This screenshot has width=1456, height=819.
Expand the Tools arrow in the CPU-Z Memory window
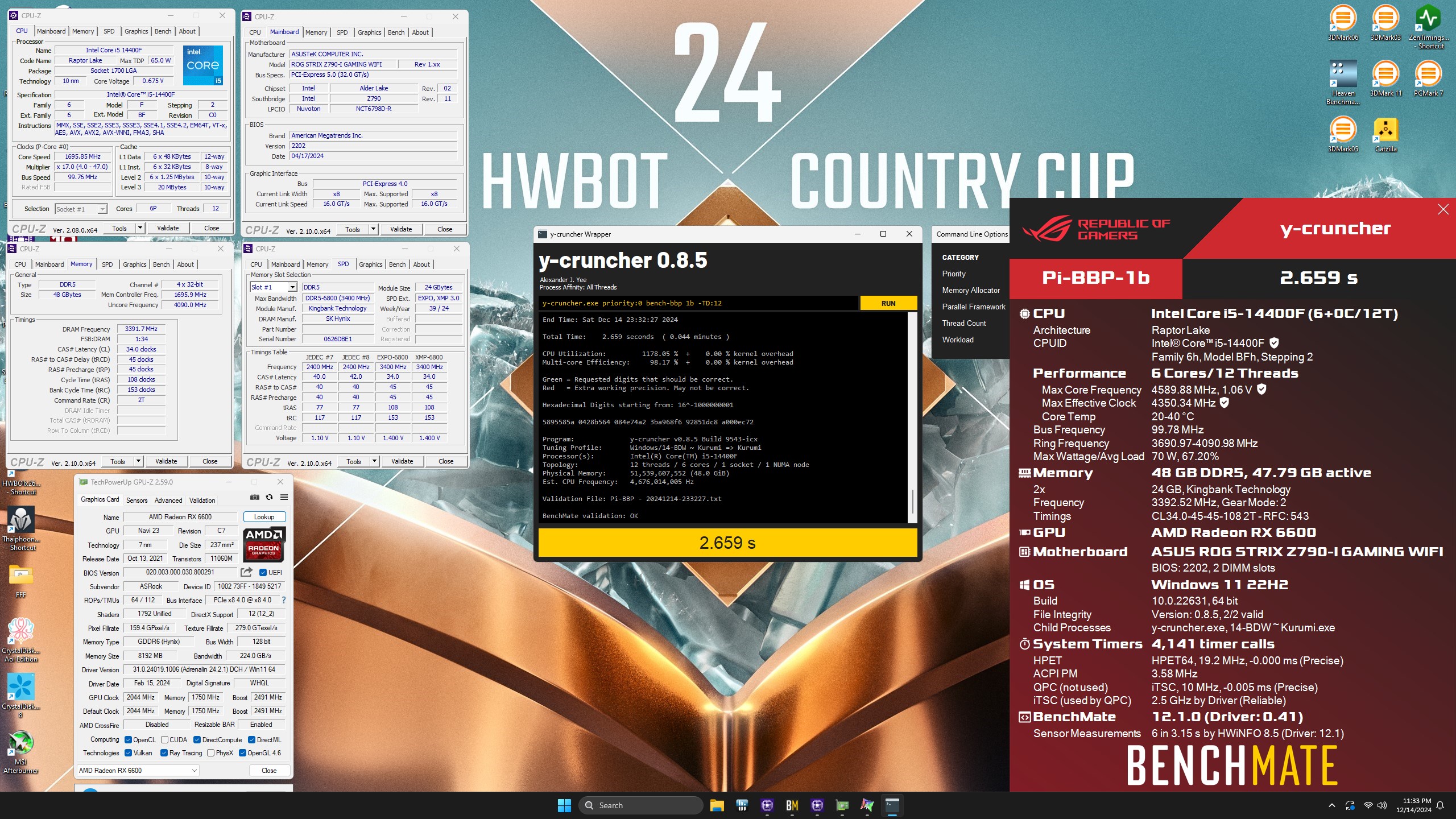click(138, 461)
